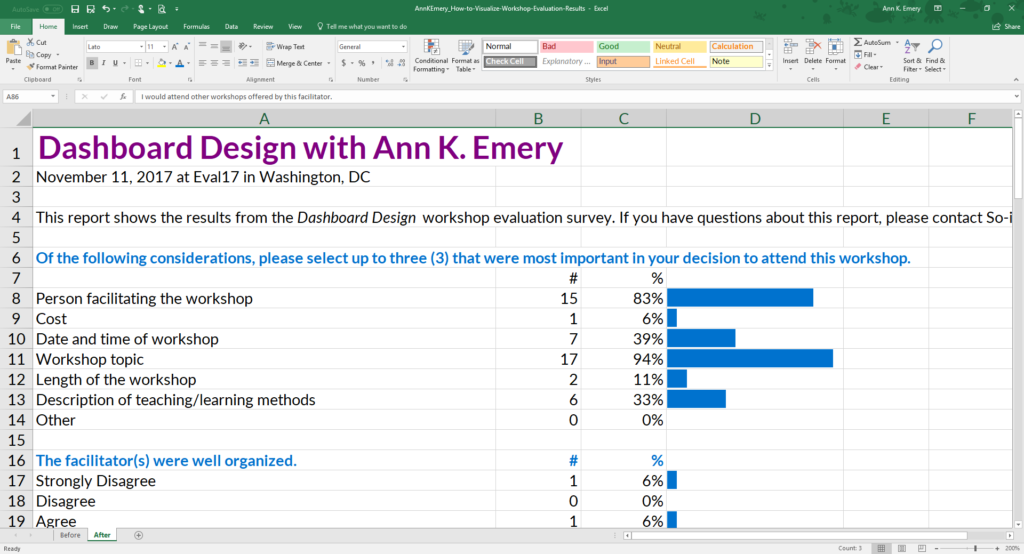This screenshot has width=1024, height=554.
Task: Click the Save icon in the quick access toolbar
Action: (75, 8)
